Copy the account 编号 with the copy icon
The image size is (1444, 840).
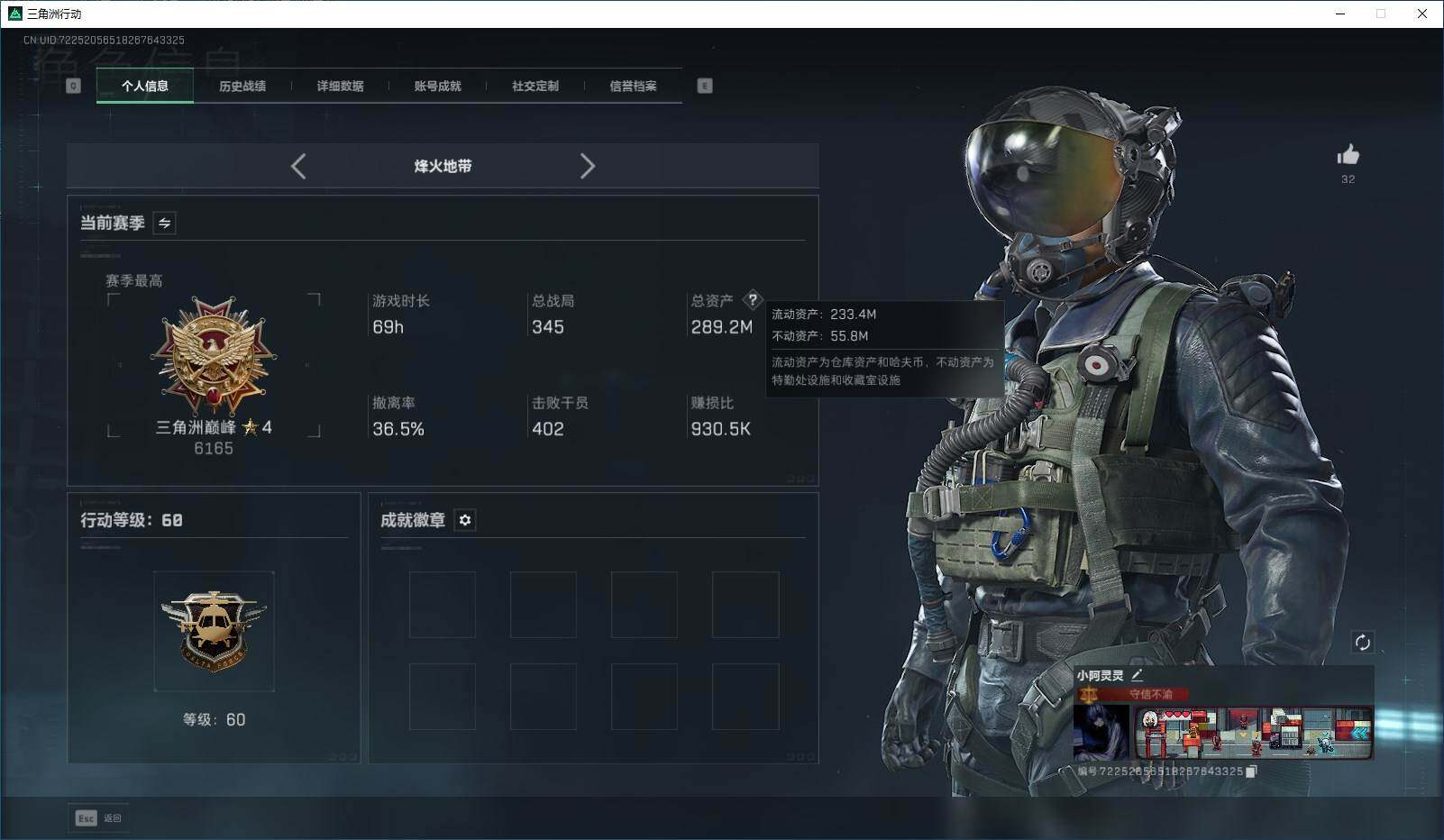click(1250, 772)
